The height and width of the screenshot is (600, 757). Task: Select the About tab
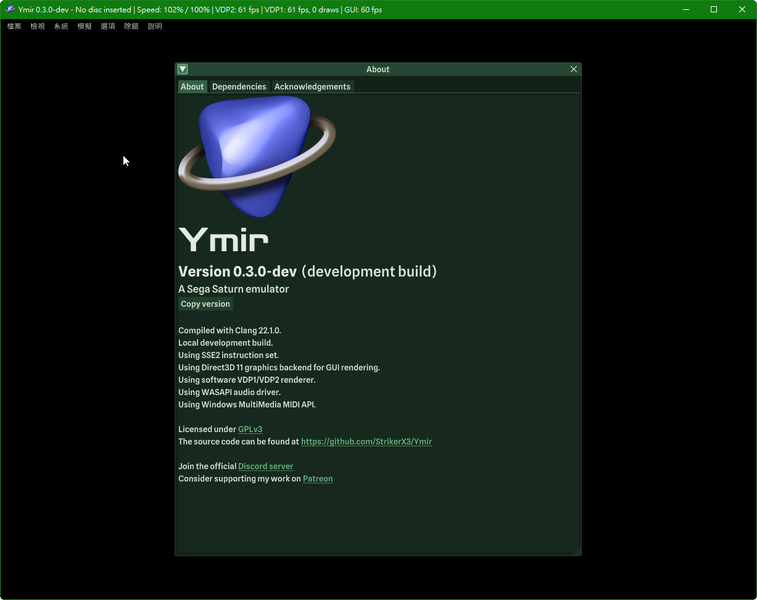point(192,87)
